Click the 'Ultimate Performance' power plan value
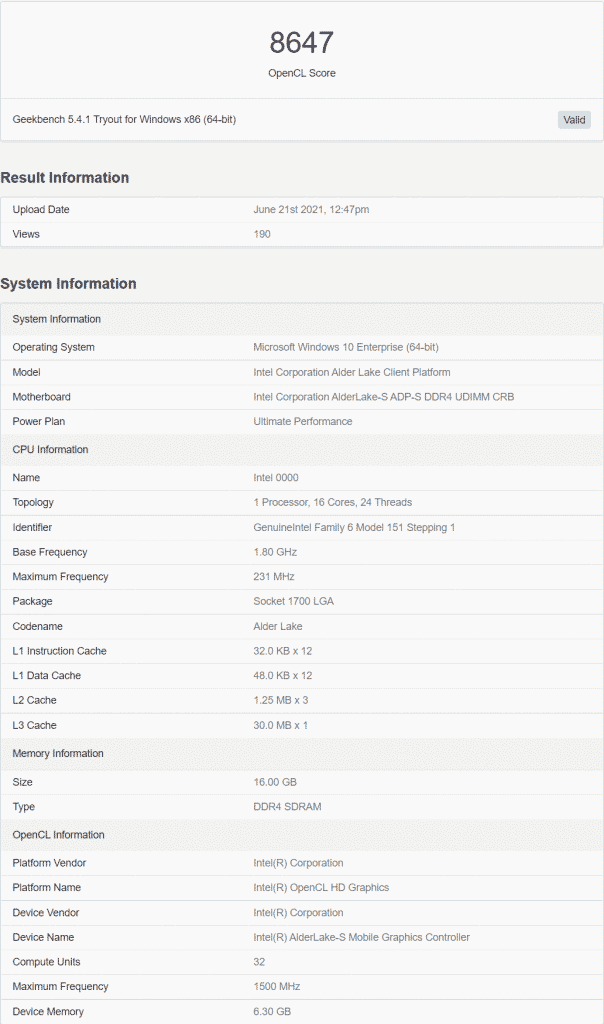 [303, 422]
